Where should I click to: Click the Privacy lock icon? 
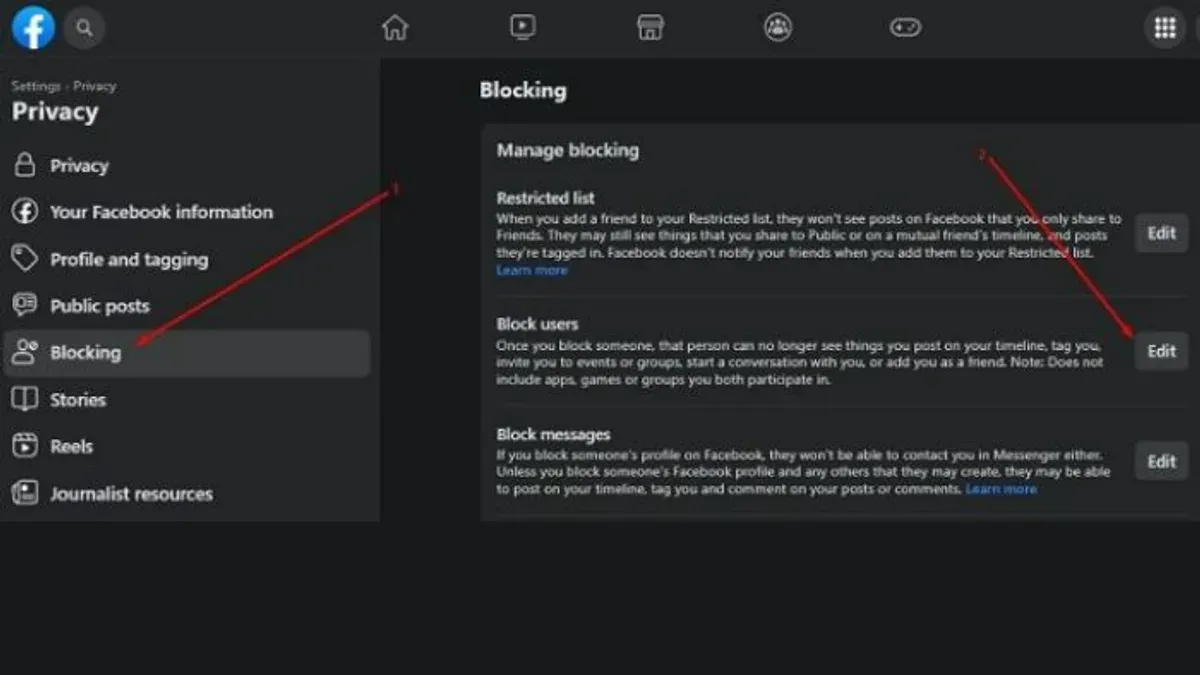[24, 165]
